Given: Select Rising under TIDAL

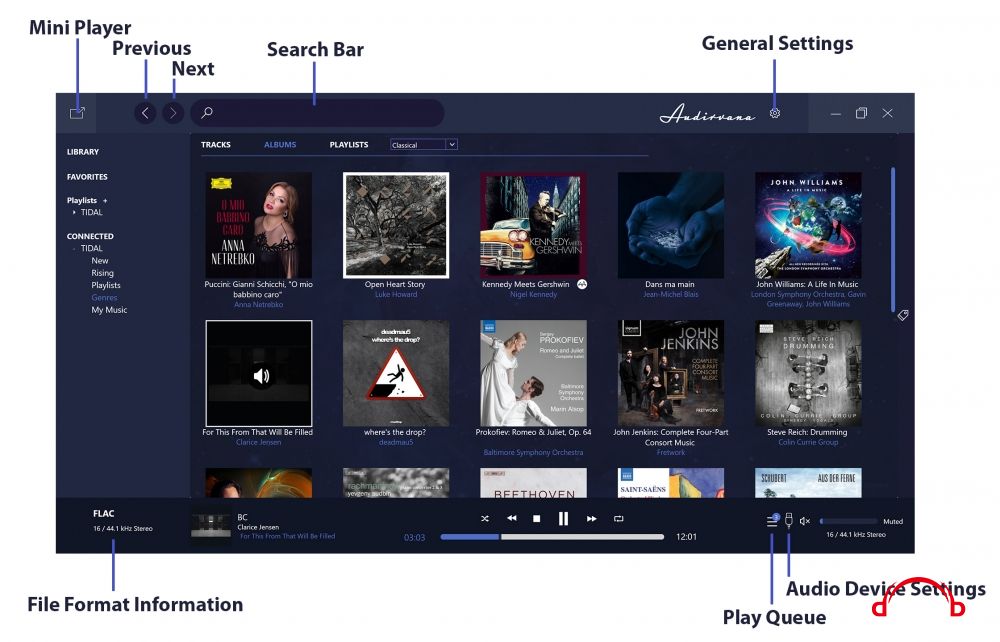Looking at the screenshot, I should point(102,273).
